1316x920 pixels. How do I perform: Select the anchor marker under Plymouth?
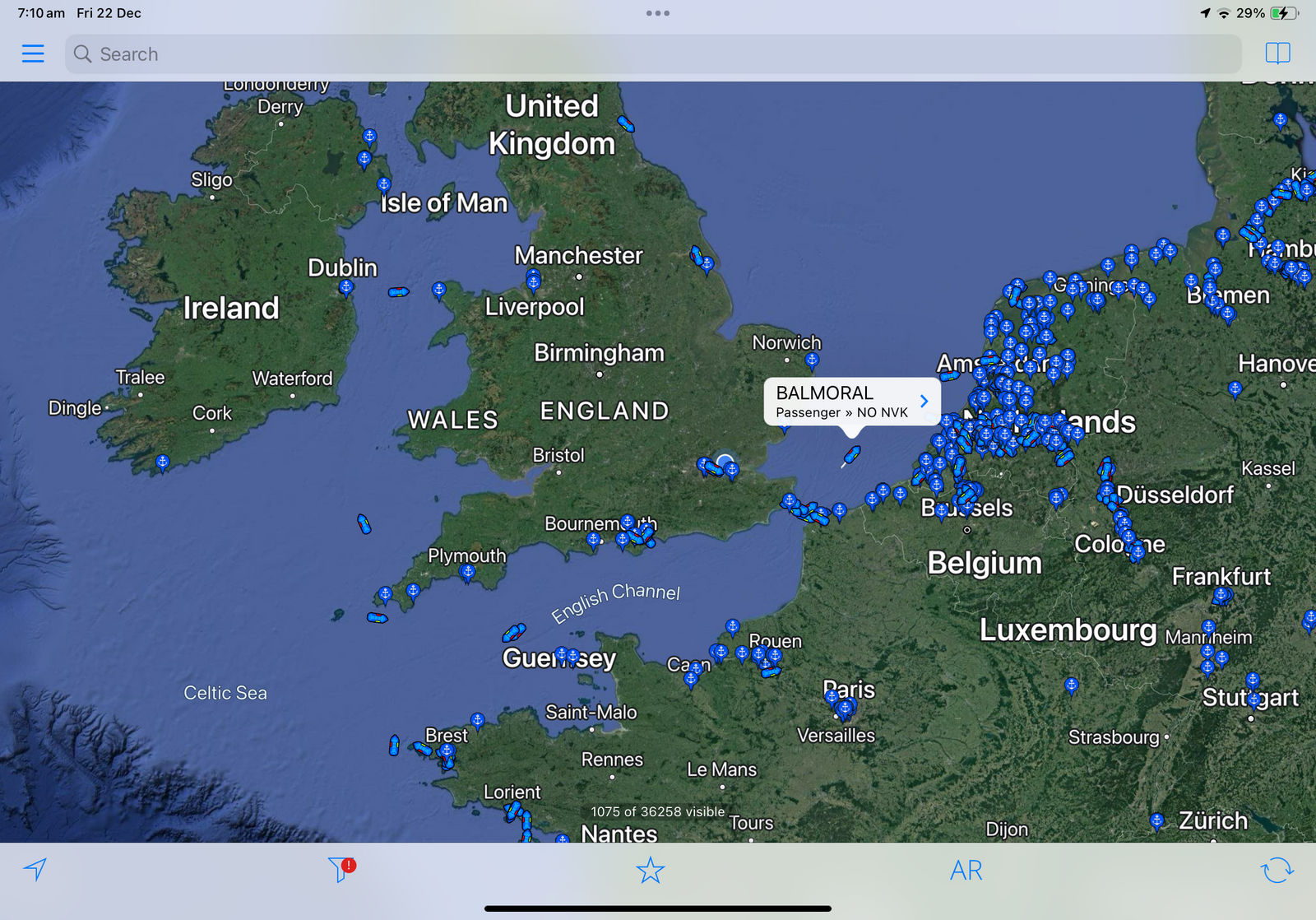[468, 572]
